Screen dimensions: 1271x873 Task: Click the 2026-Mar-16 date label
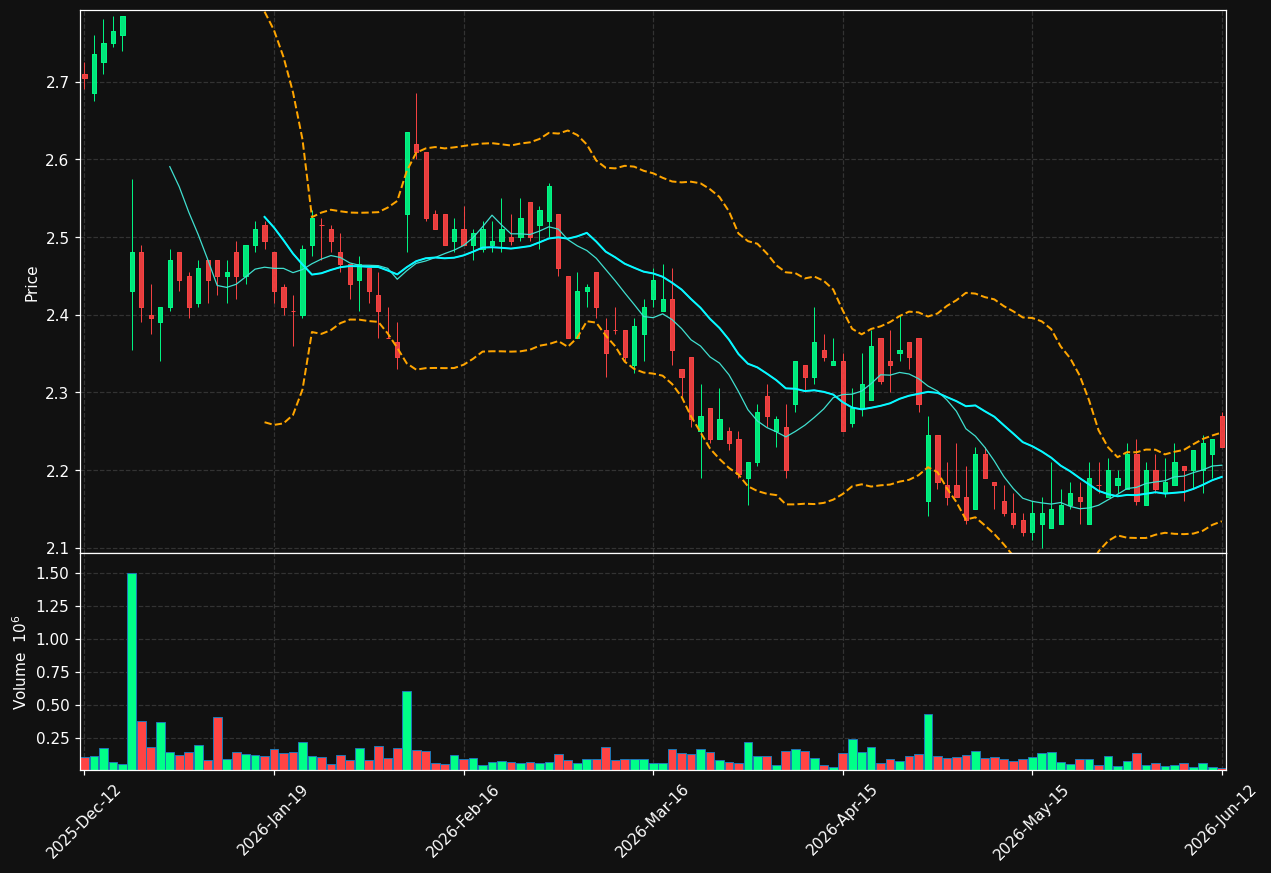click(x=651, y=821)
